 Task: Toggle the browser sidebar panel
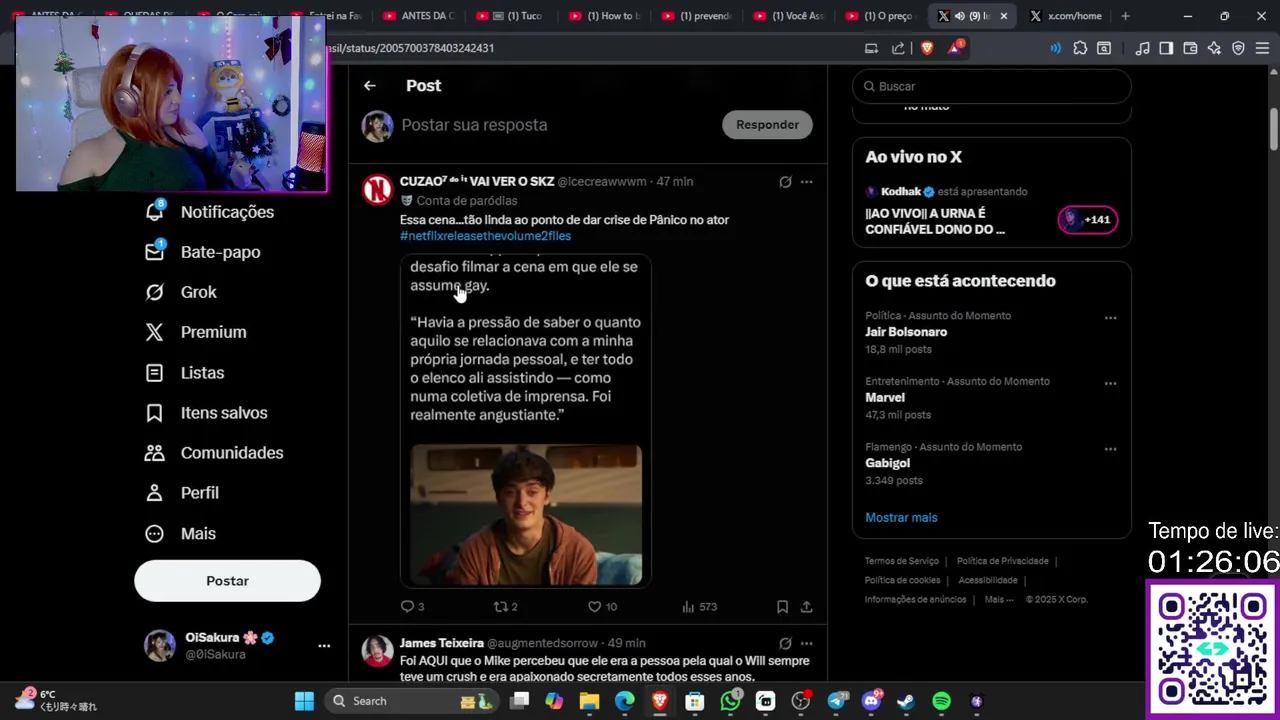(x=1166, y=48)
